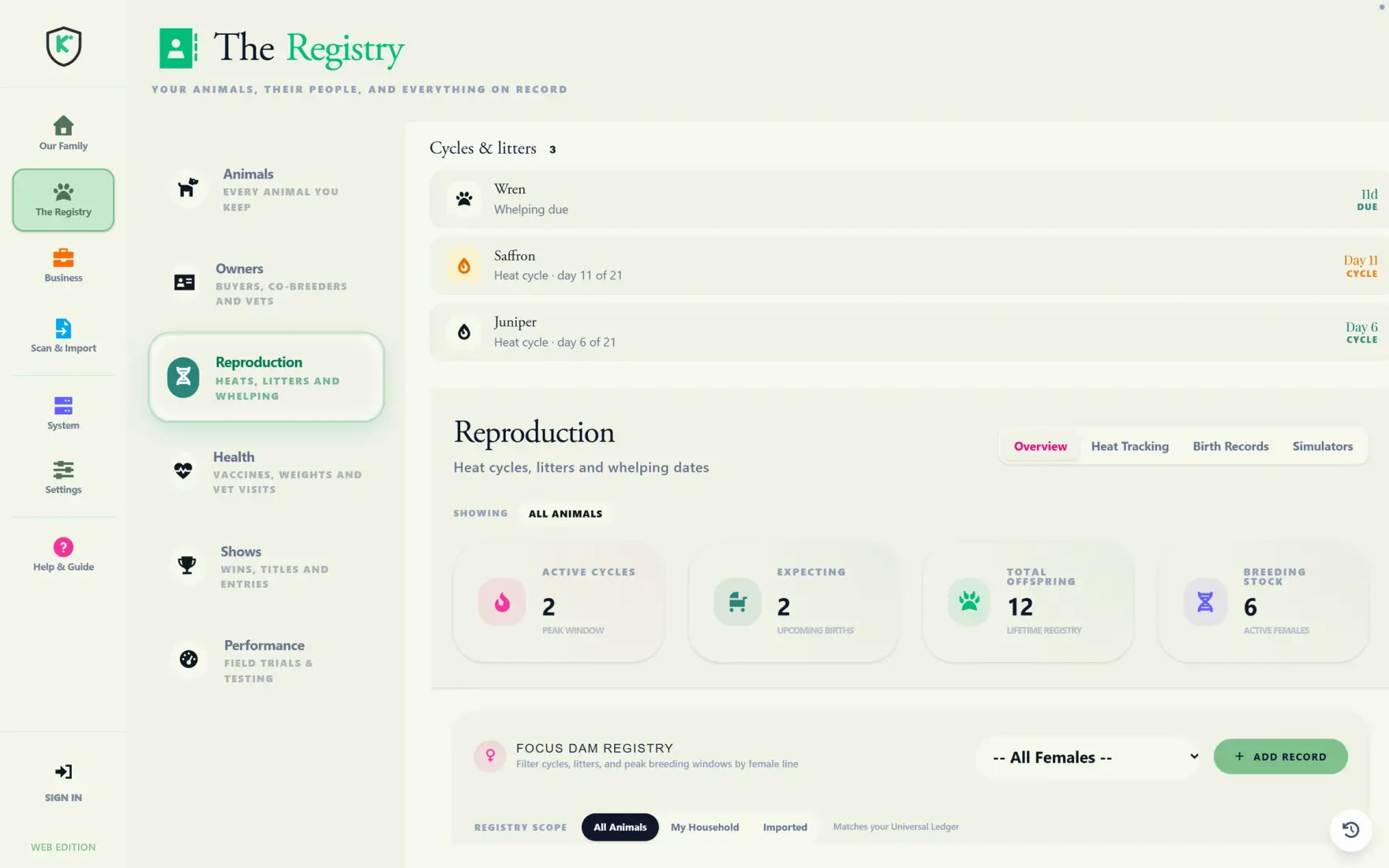Click the Performance gauge icon
The image size is (1389, 868).
coord(189,659)
